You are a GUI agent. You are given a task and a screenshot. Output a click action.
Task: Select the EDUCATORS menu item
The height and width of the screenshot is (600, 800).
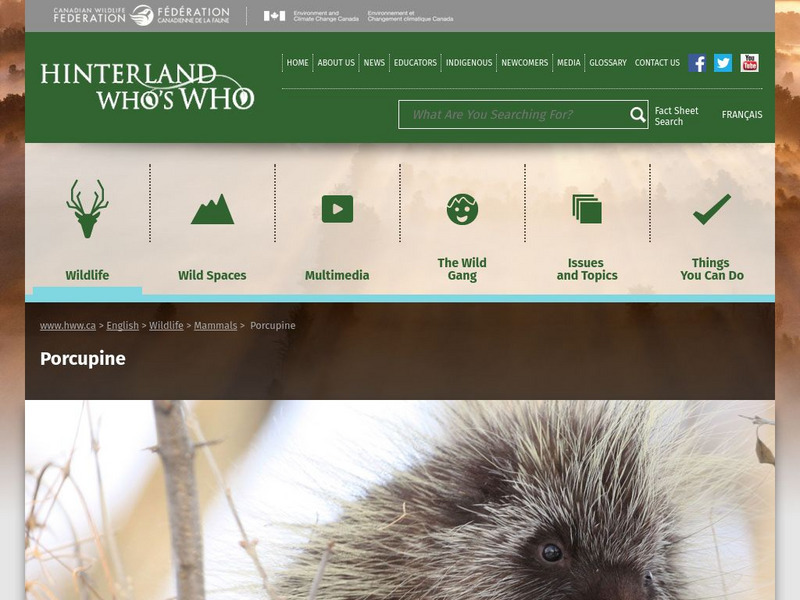(x=417, y=62)
